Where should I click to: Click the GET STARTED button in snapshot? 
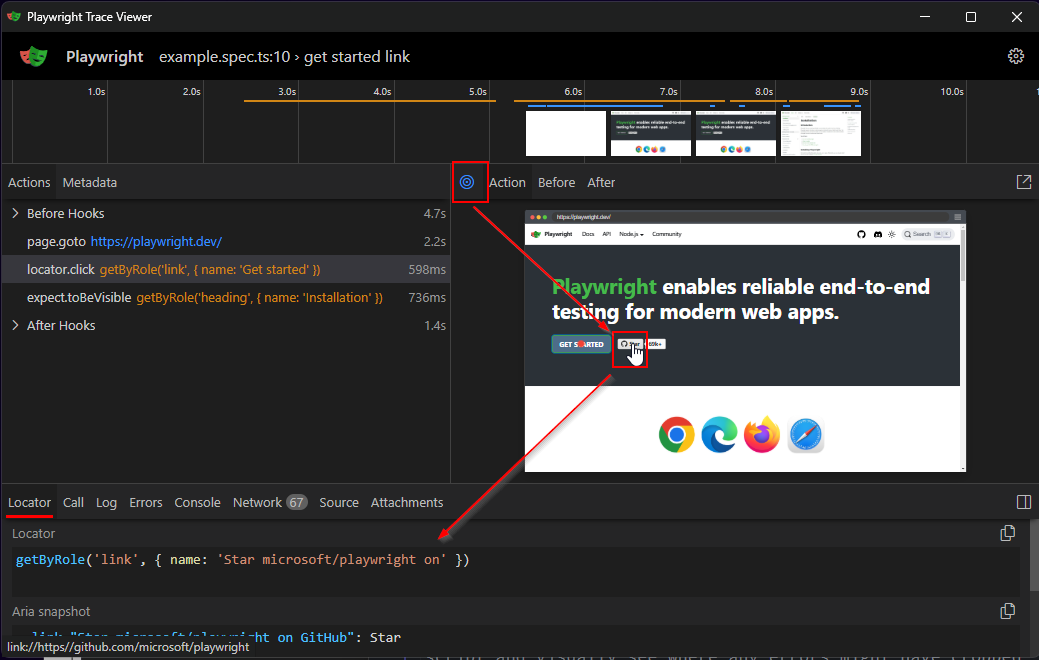point(581,344)
